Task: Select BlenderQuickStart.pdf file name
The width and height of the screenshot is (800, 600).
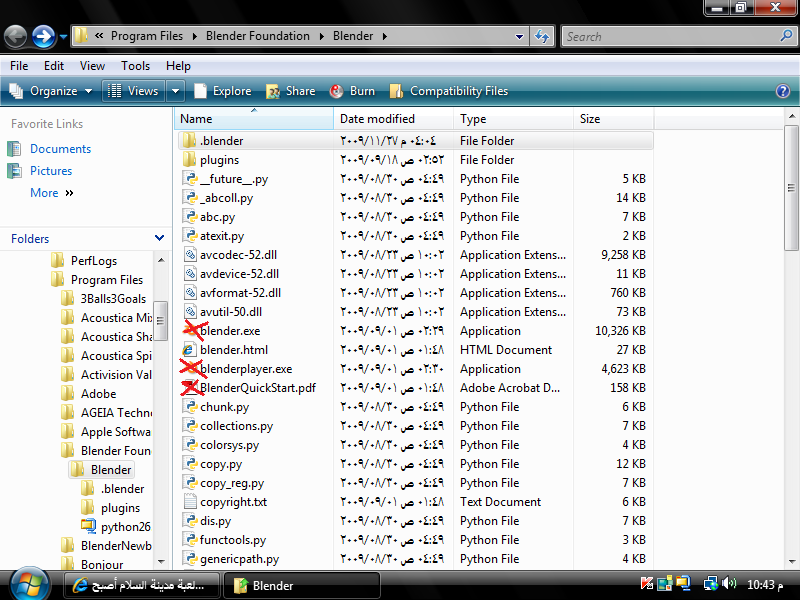Action: pos(258,388)
